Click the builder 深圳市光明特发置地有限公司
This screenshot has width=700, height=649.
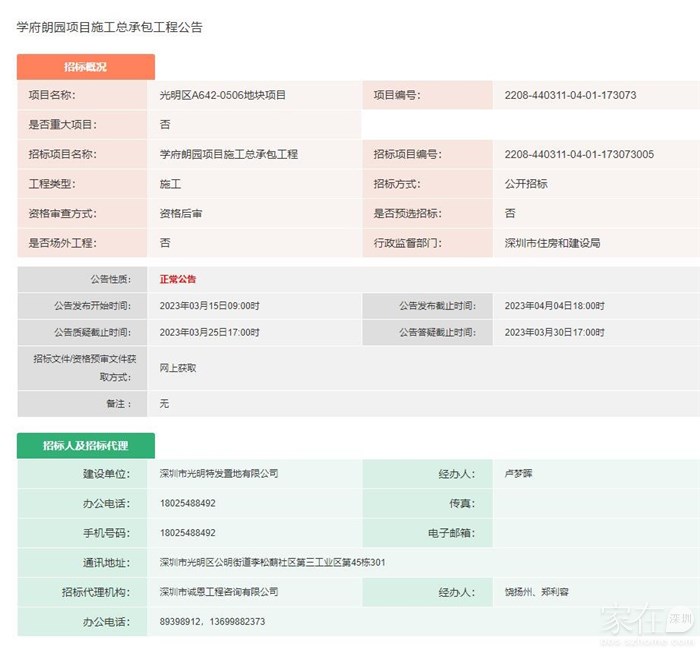tap(219, 474)
